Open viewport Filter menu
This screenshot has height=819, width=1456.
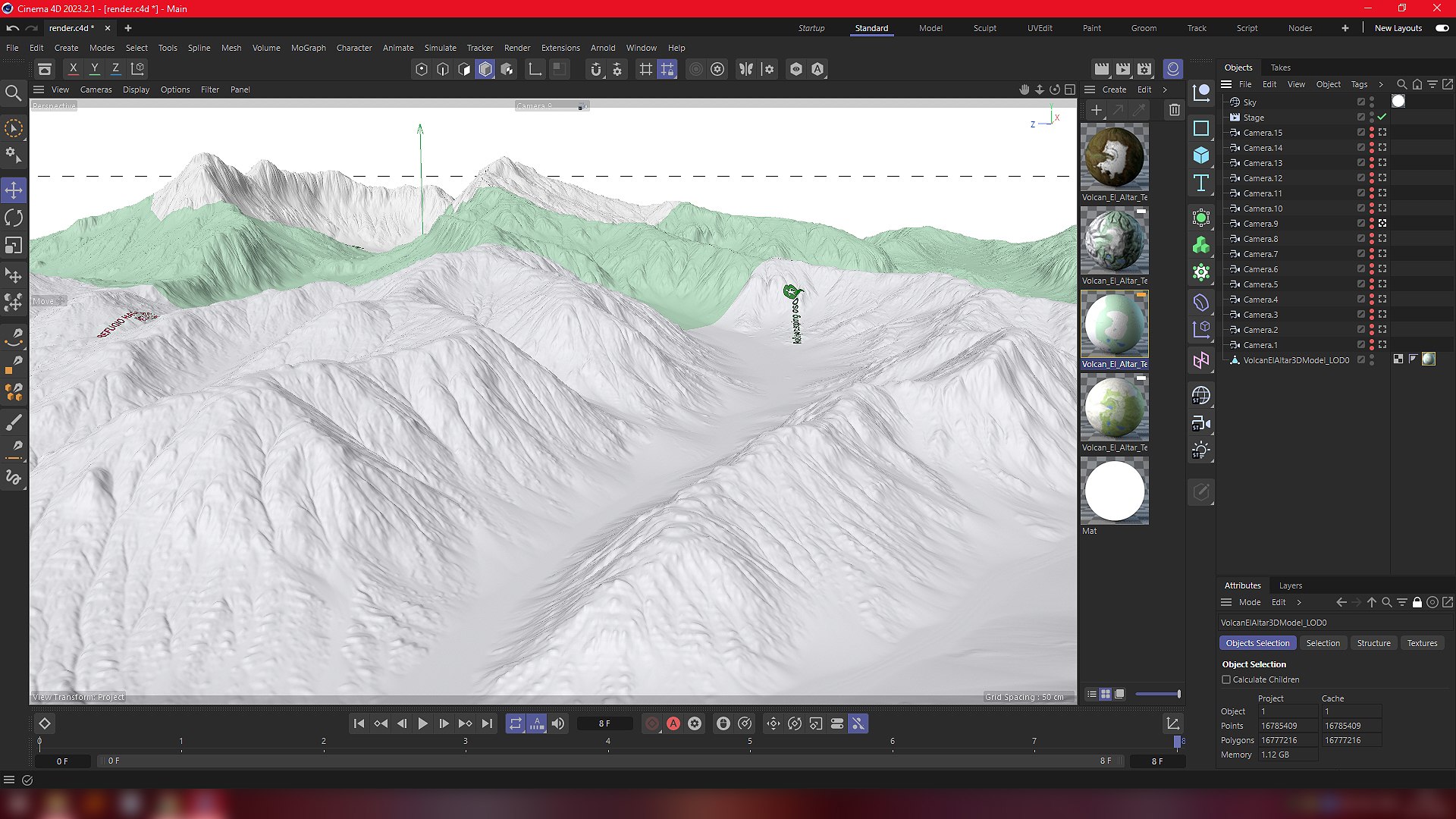[210, 90]
